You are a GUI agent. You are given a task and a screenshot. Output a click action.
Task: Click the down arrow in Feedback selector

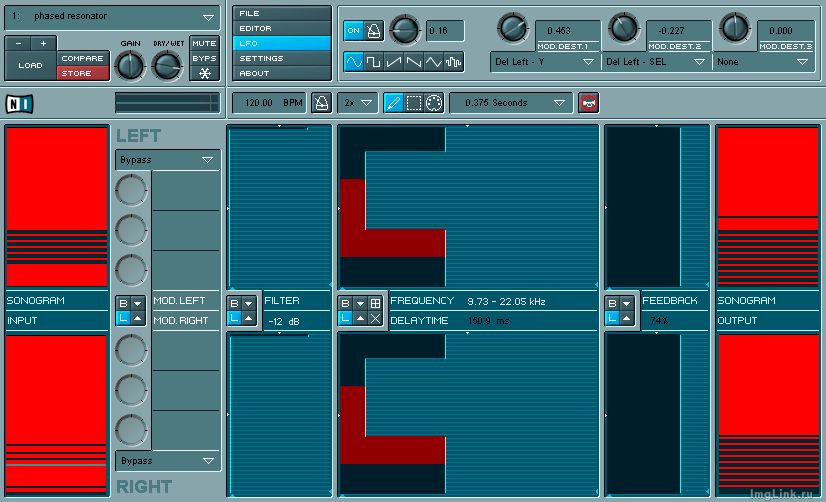tap(626, 303)
